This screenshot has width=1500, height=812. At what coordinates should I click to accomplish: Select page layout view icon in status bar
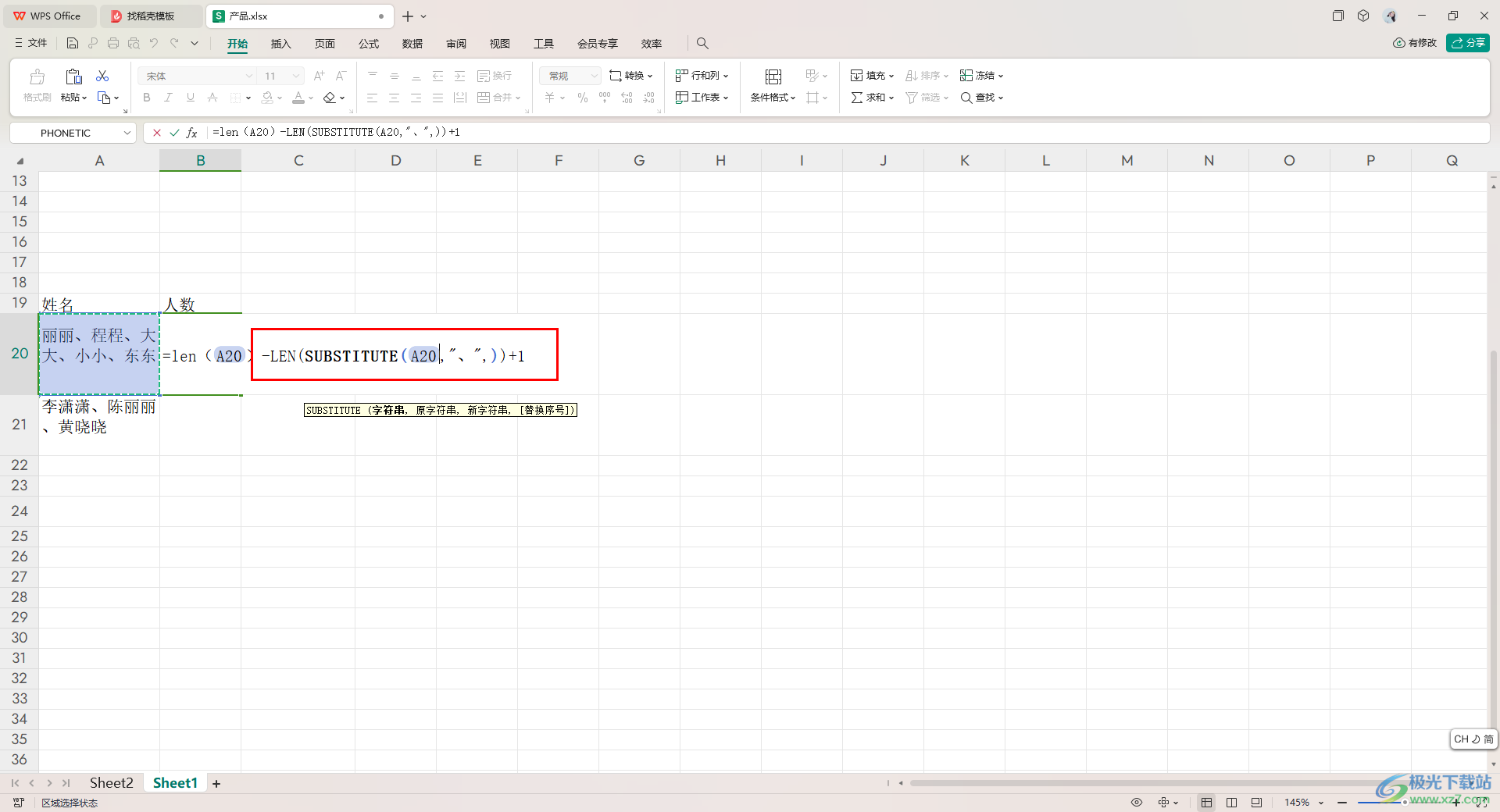pyautogui.click(x=1232, y=803)
